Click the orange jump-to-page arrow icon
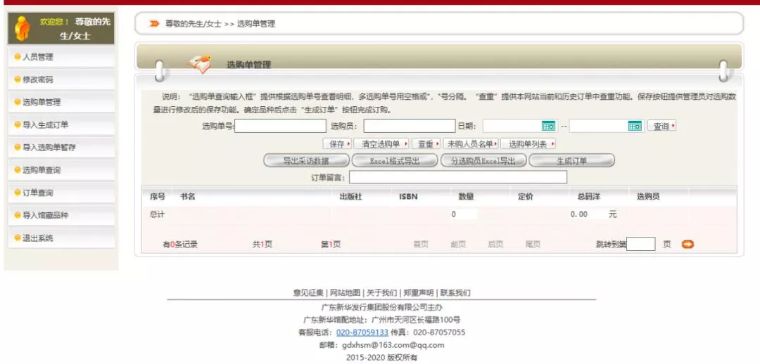The image size is (760, 364). pyautogui.click(x=688, y=244)
